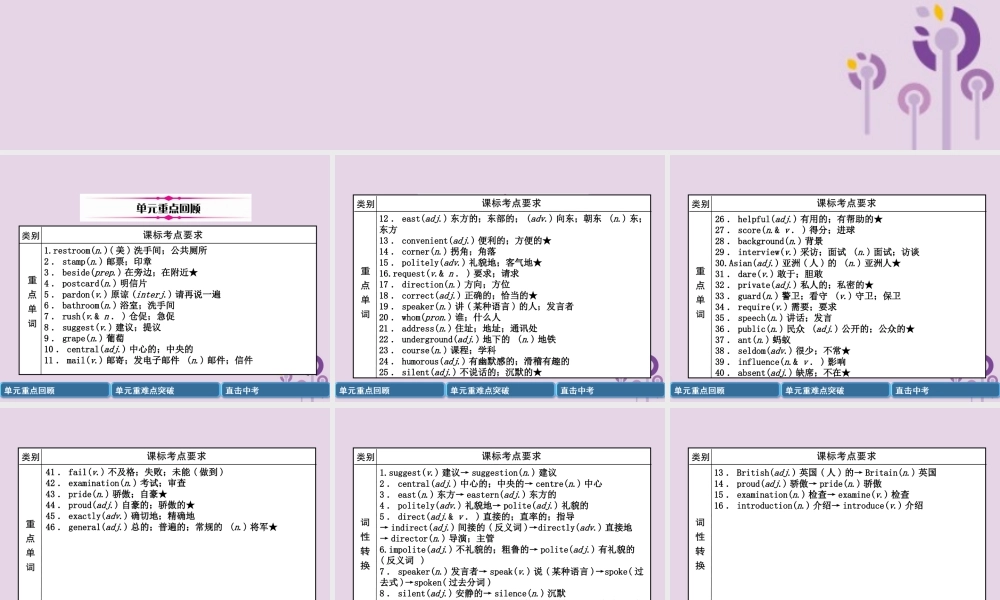Click 单元重难点突破 tab under the restroom word list
This screenshot has width=1000, height=600.
(166, 390)
